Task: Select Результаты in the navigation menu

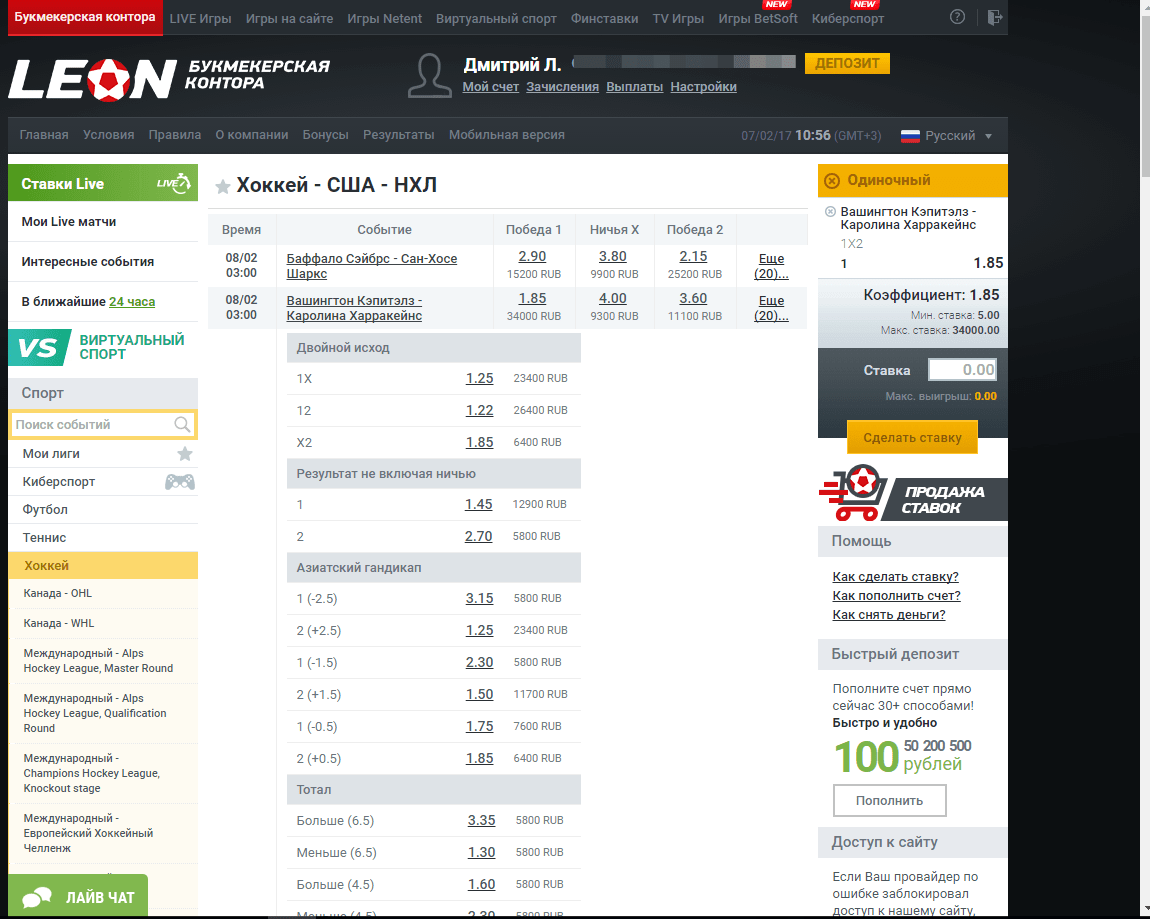Action: (x=398, y=135)
